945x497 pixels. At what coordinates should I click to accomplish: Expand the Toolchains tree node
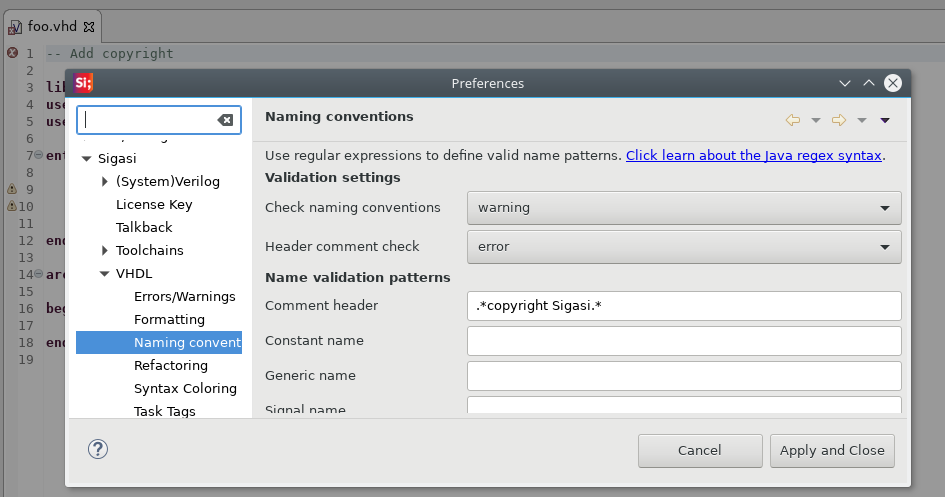pyautogui.click(x=105, y=250)
